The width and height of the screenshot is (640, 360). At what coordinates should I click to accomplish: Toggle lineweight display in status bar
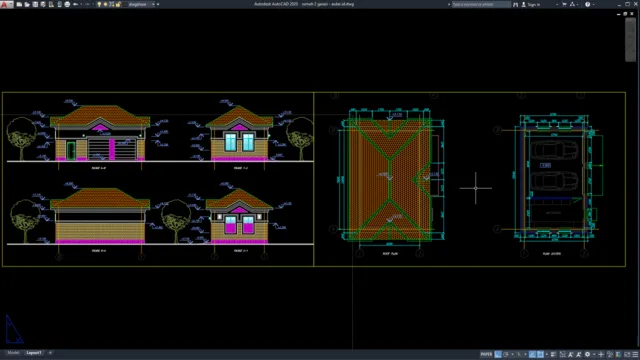point(553,354)
